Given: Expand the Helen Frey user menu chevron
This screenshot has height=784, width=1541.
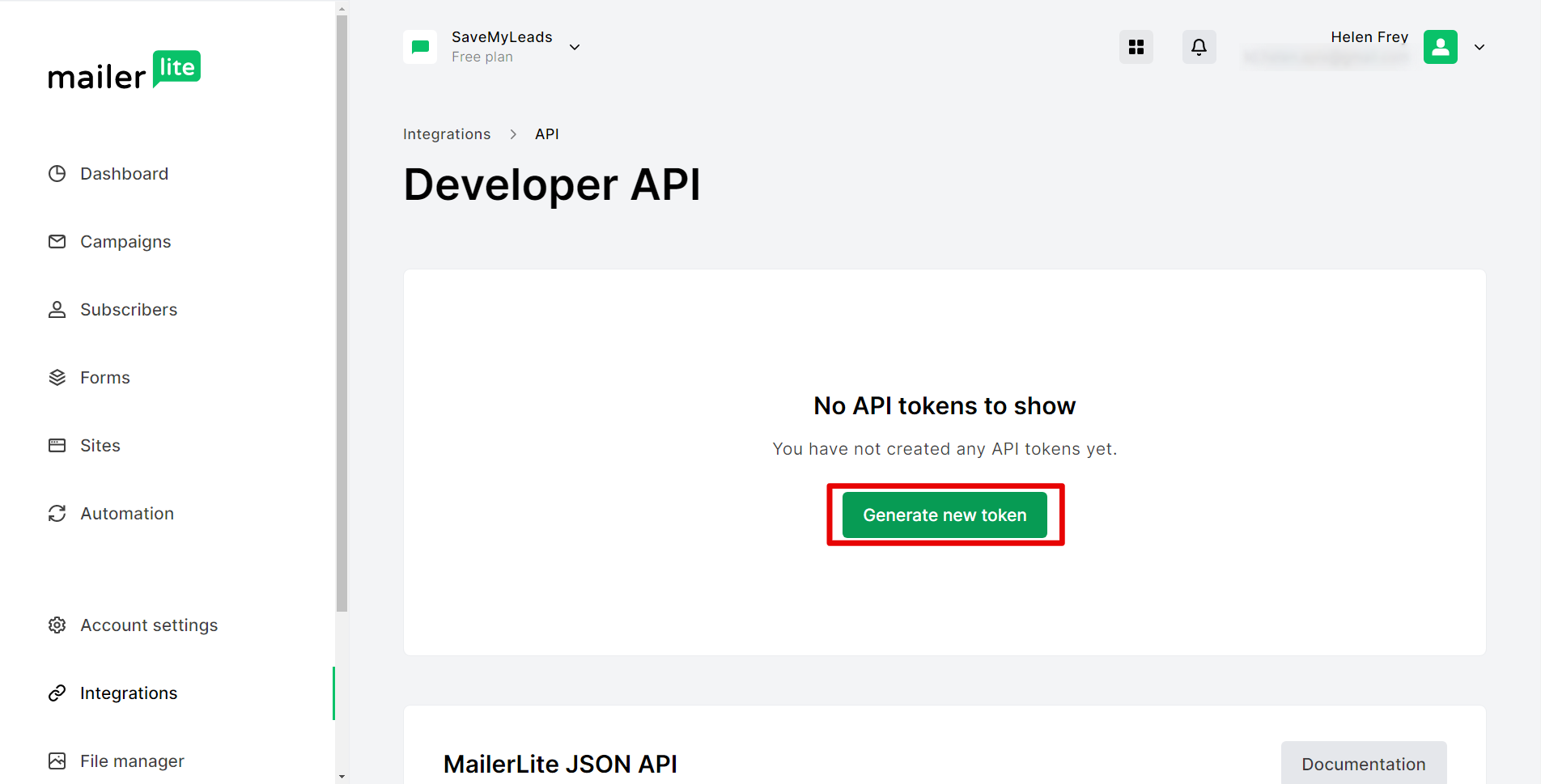Looking at the screenshot, I should 1479,47.
